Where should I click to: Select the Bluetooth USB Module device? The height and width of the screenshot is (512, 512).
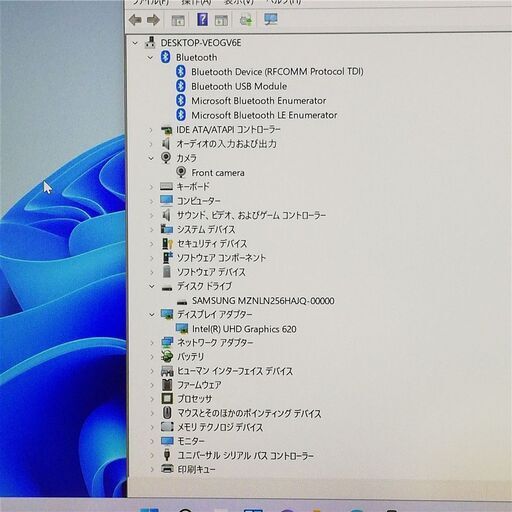point(239,86)
